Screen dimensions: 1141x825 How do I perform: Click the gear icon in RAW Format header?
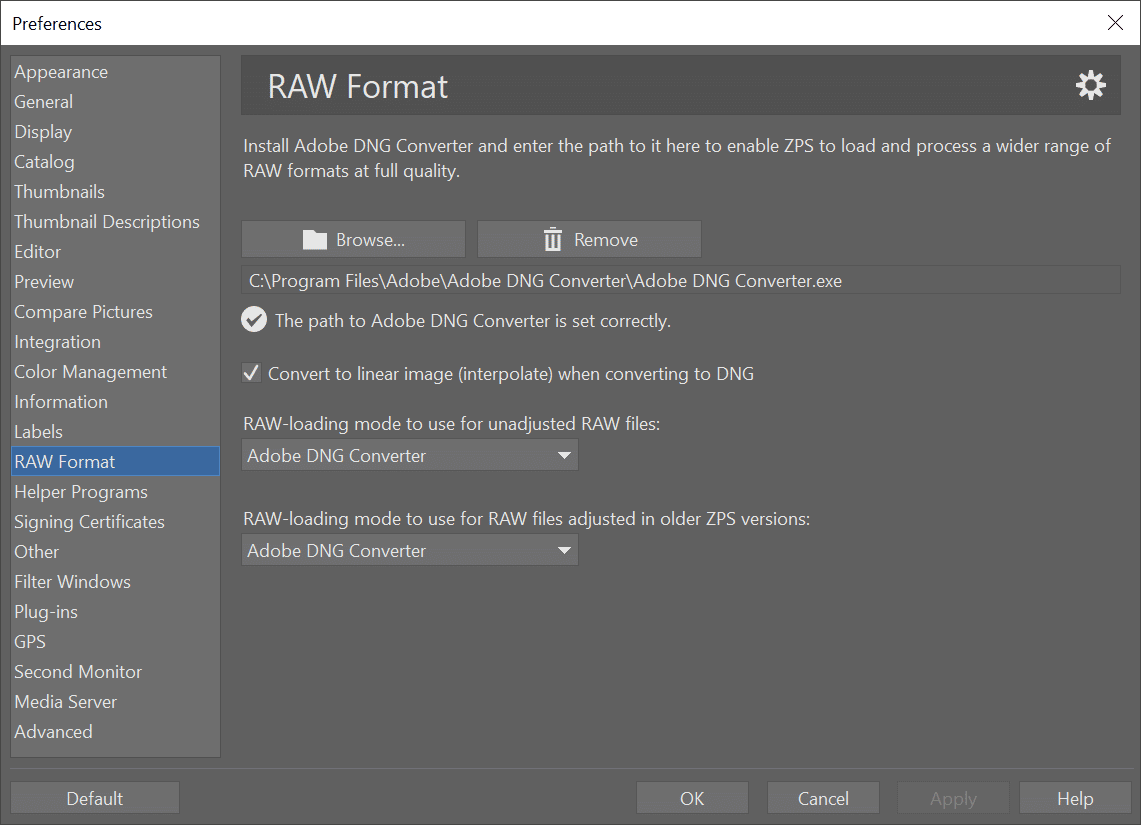coord(1090,85)
